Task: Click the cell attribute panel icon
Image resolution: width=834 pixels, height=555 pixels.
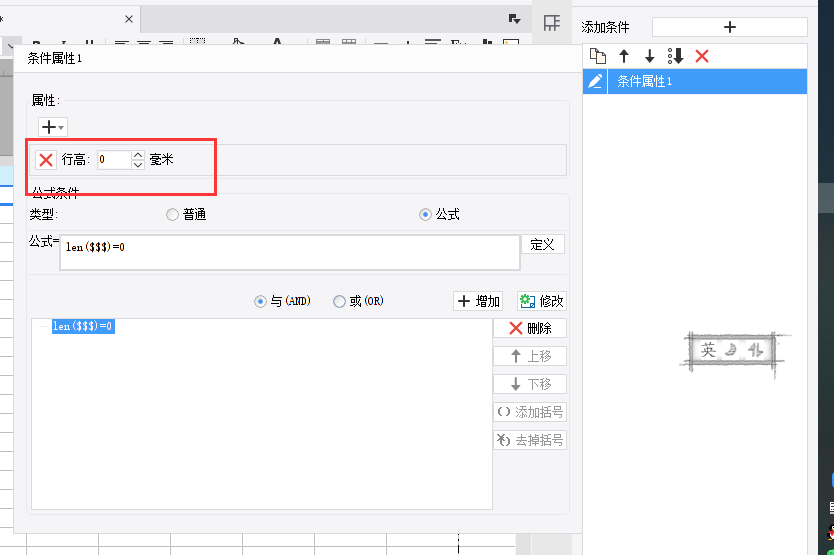Action: [x=552, y=23]
